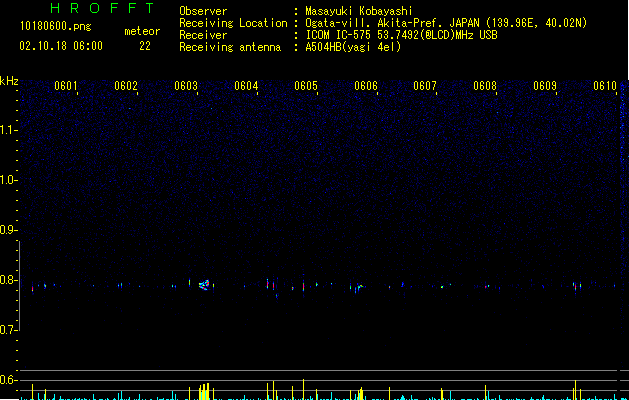629x400 pixels.
Task: Click antenna value A504HB(yagi 4el)
Action: pyautogui.click(x=353, y=47)
